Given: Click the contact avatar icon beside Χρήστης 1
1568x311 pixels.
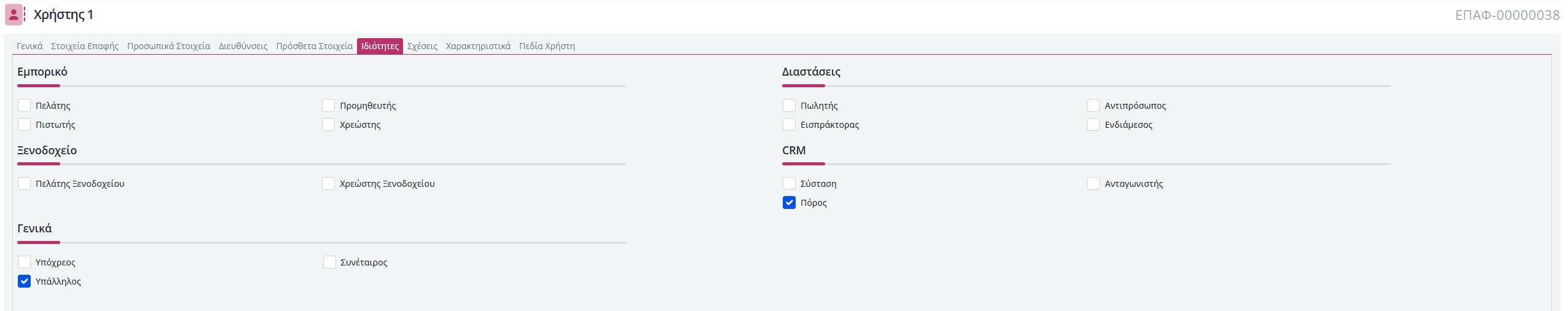Looking at the screenshot, I should click(x=14, y=15).
